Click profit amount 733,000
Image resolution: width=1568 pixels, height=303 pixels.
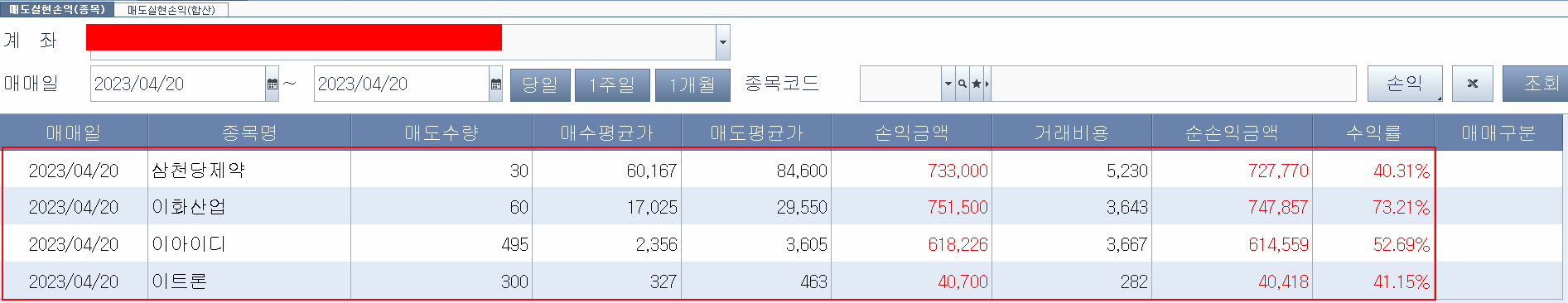click(x=958, y=171)
